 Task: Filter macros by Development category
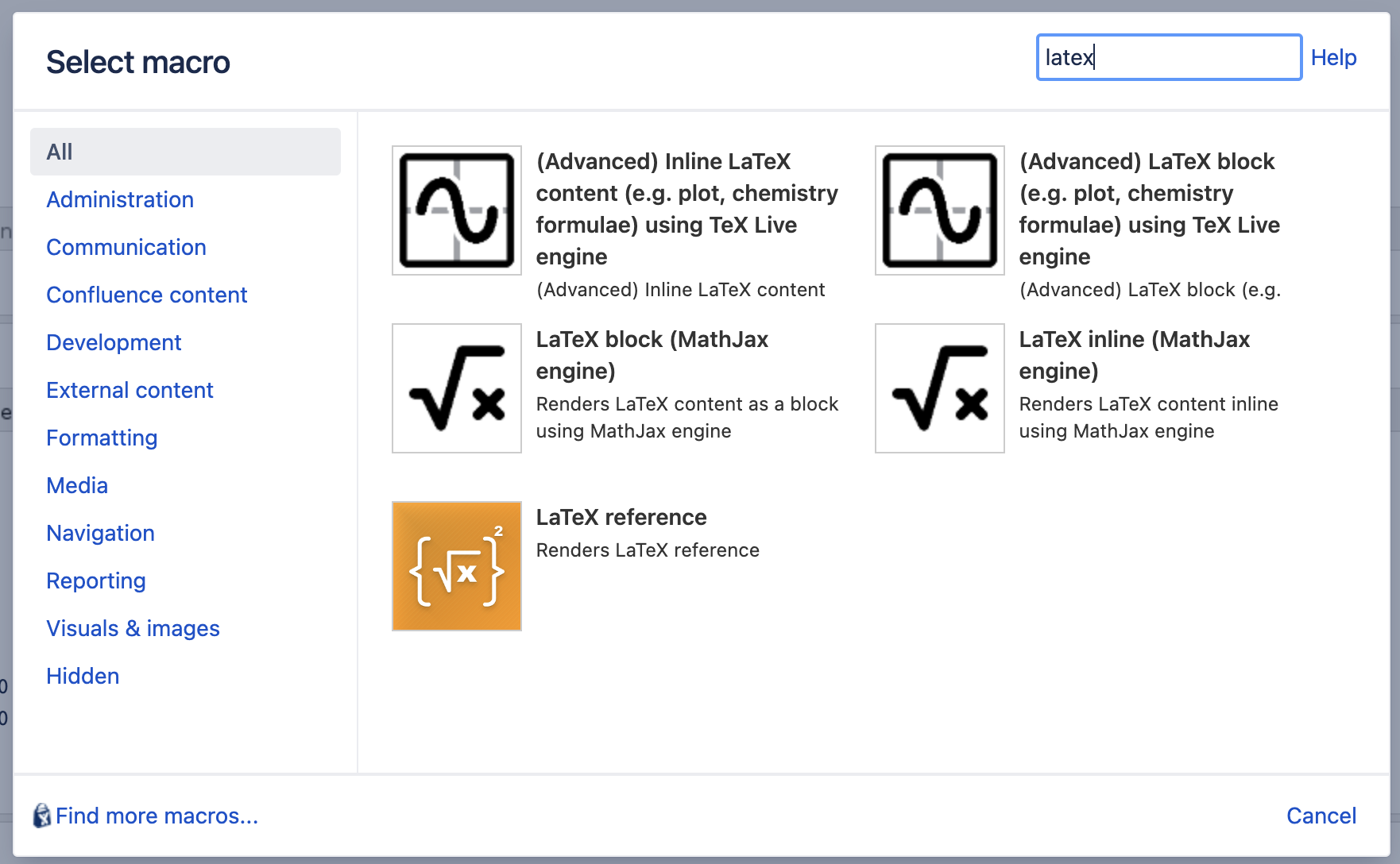click(x=114, y=342)
